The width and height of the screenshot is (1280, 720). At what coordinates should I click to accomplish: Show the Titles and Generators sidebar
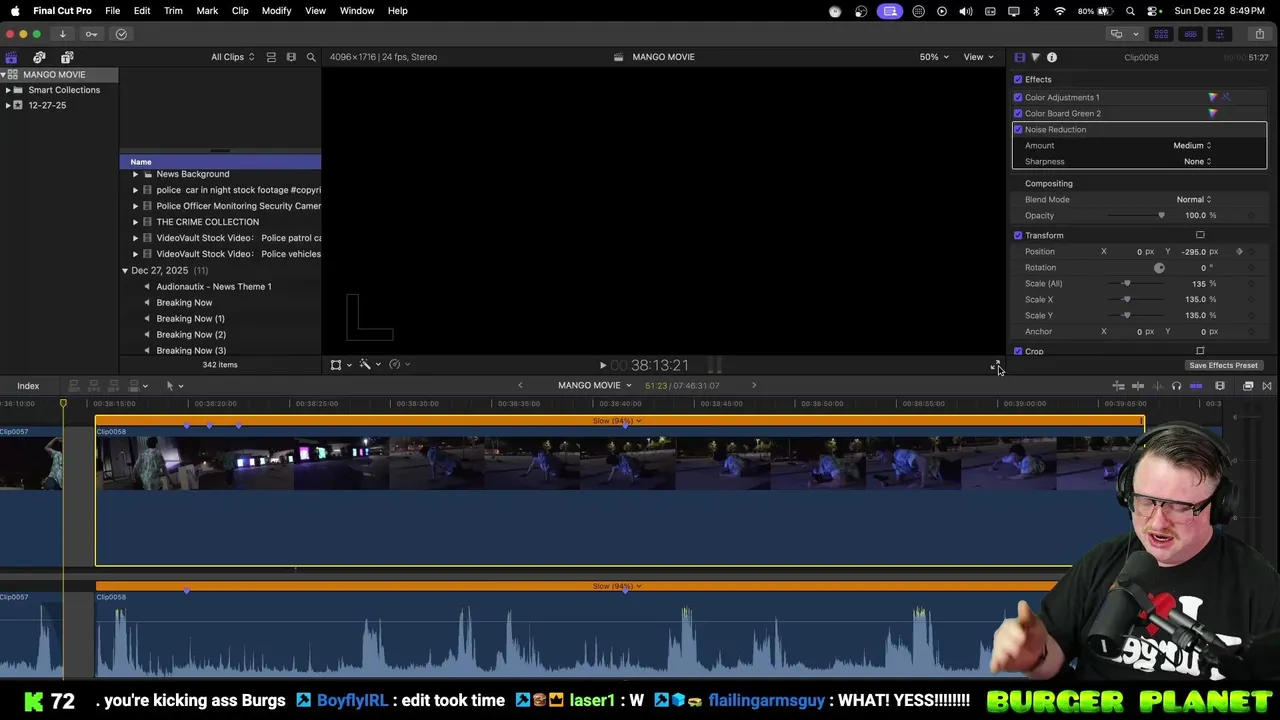pos(67,57)
